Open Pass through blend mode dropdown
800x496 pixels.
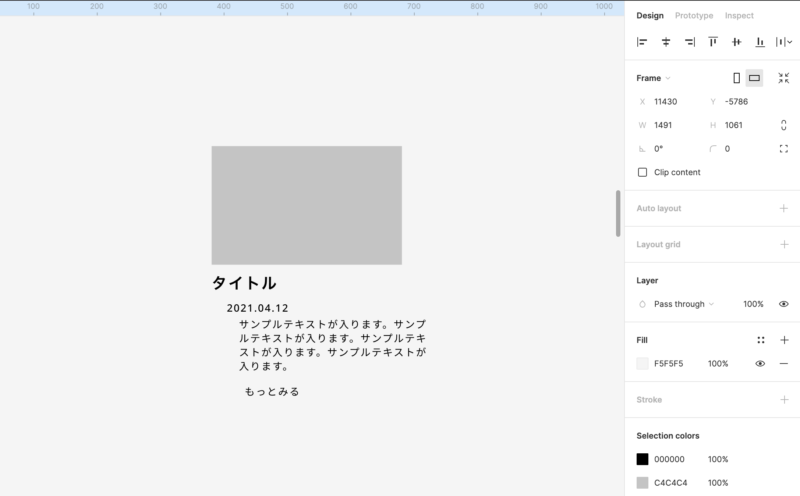click(684, 304)
